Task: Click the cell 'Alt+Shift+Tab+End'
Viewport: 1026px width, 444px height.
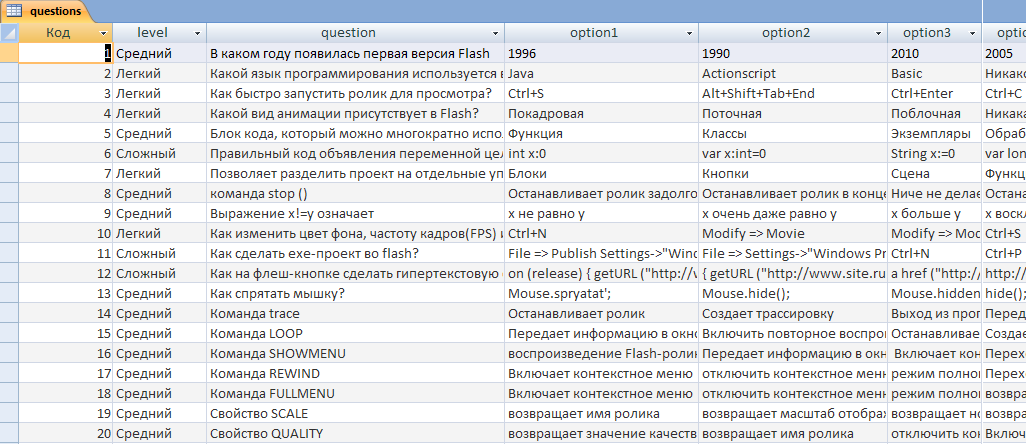Action: tap(793, 94)
